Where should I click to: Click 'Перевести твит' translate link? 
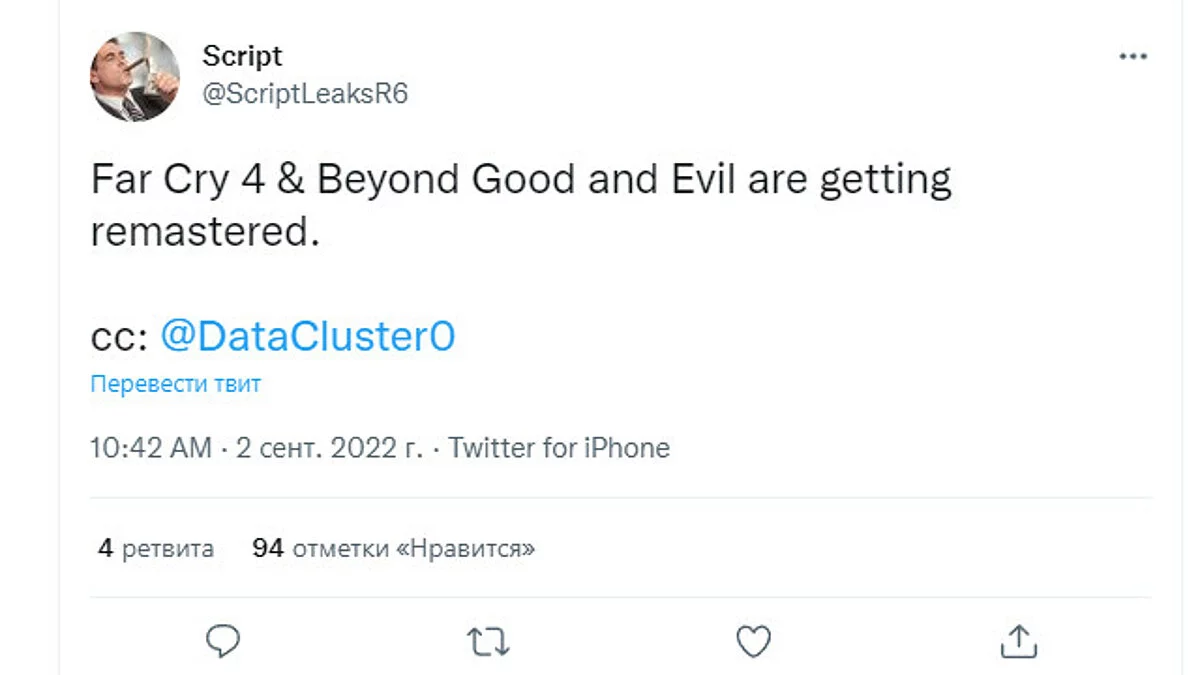(x=175, y=384)
